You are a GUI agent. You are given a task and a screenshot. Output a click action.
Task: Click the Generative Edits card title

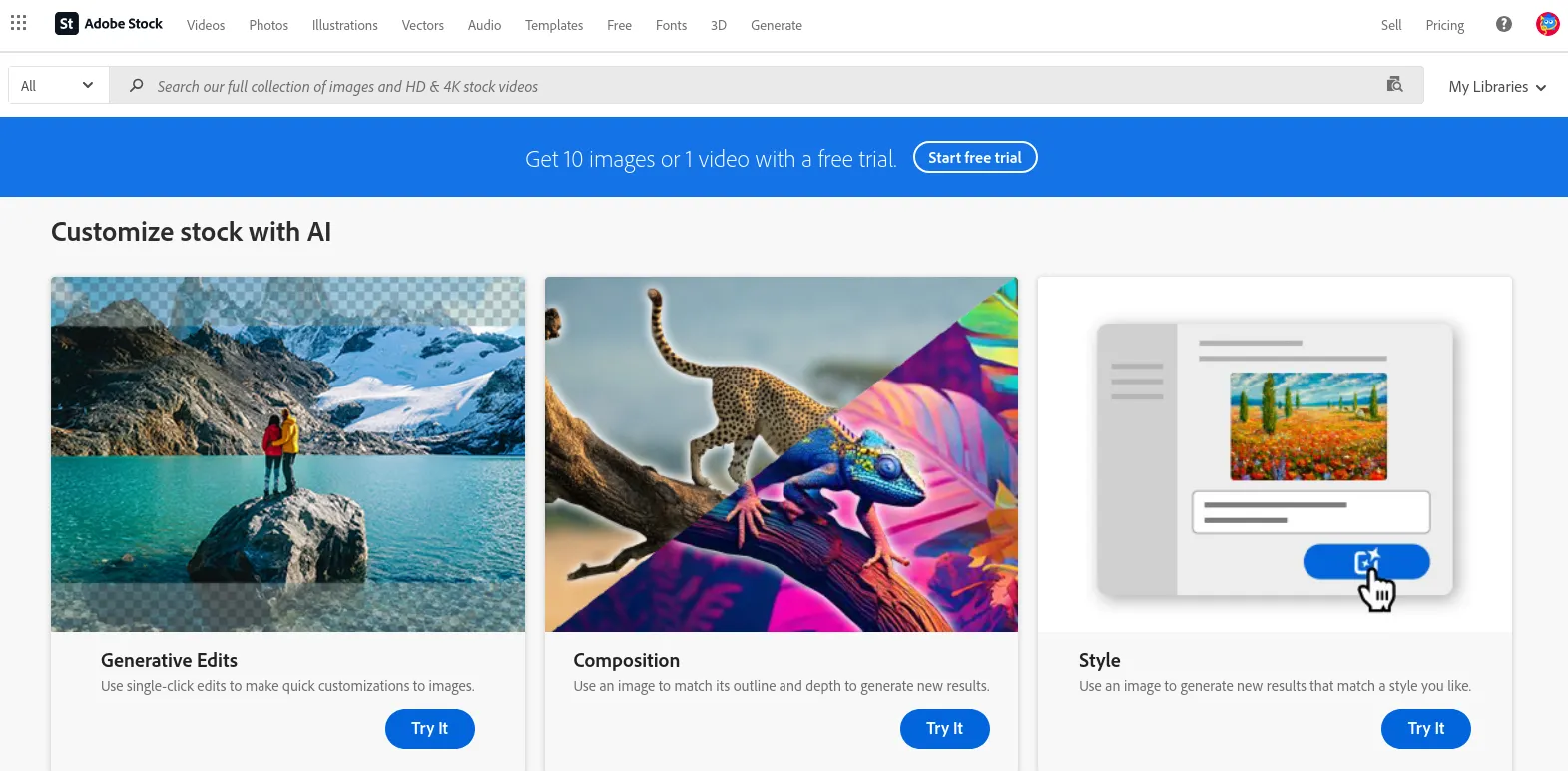pyautogui.click(x=169, y=660)
